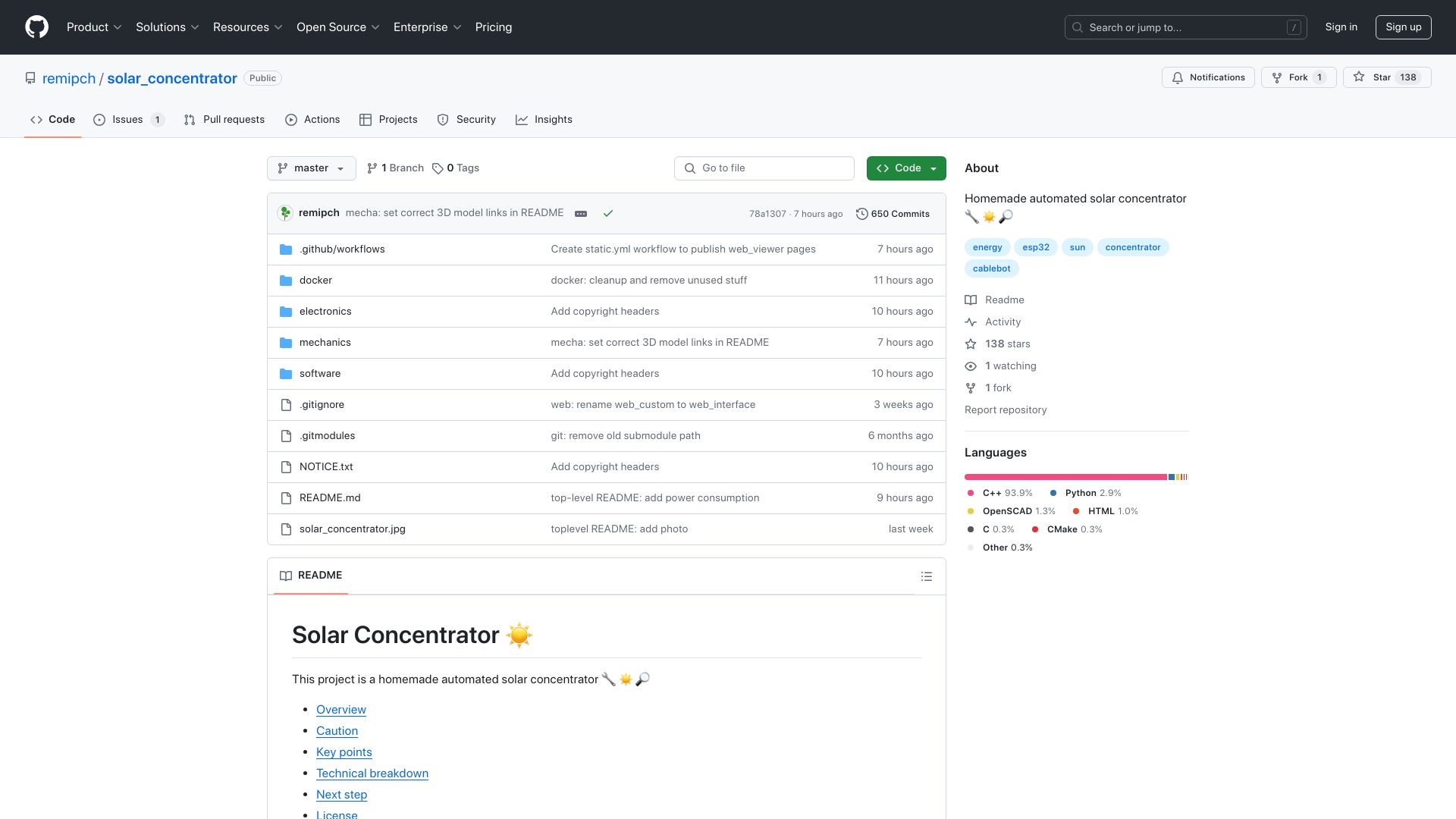1456x819 pixels.
Task: Expand the commit message ellipsis icon
Action: (581, 214)
